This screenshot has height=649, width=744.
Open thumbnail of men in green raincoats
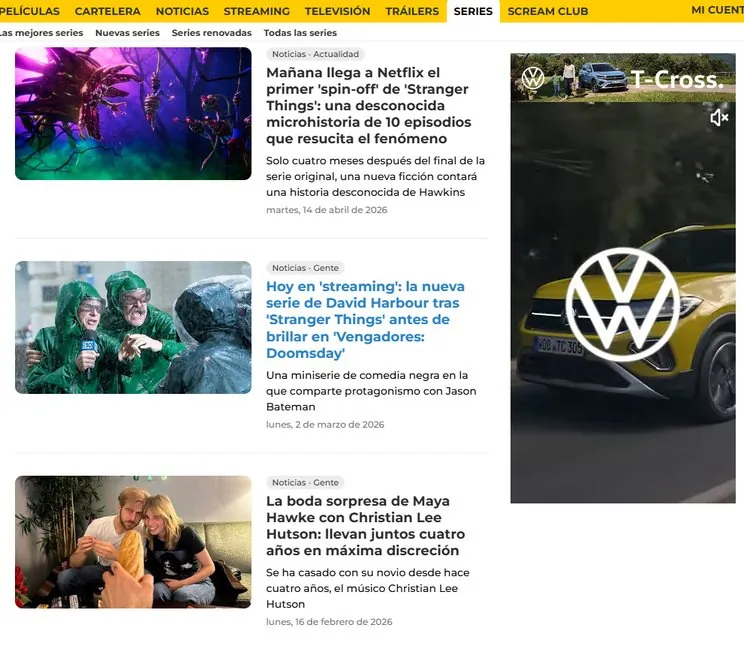(133, 327)
